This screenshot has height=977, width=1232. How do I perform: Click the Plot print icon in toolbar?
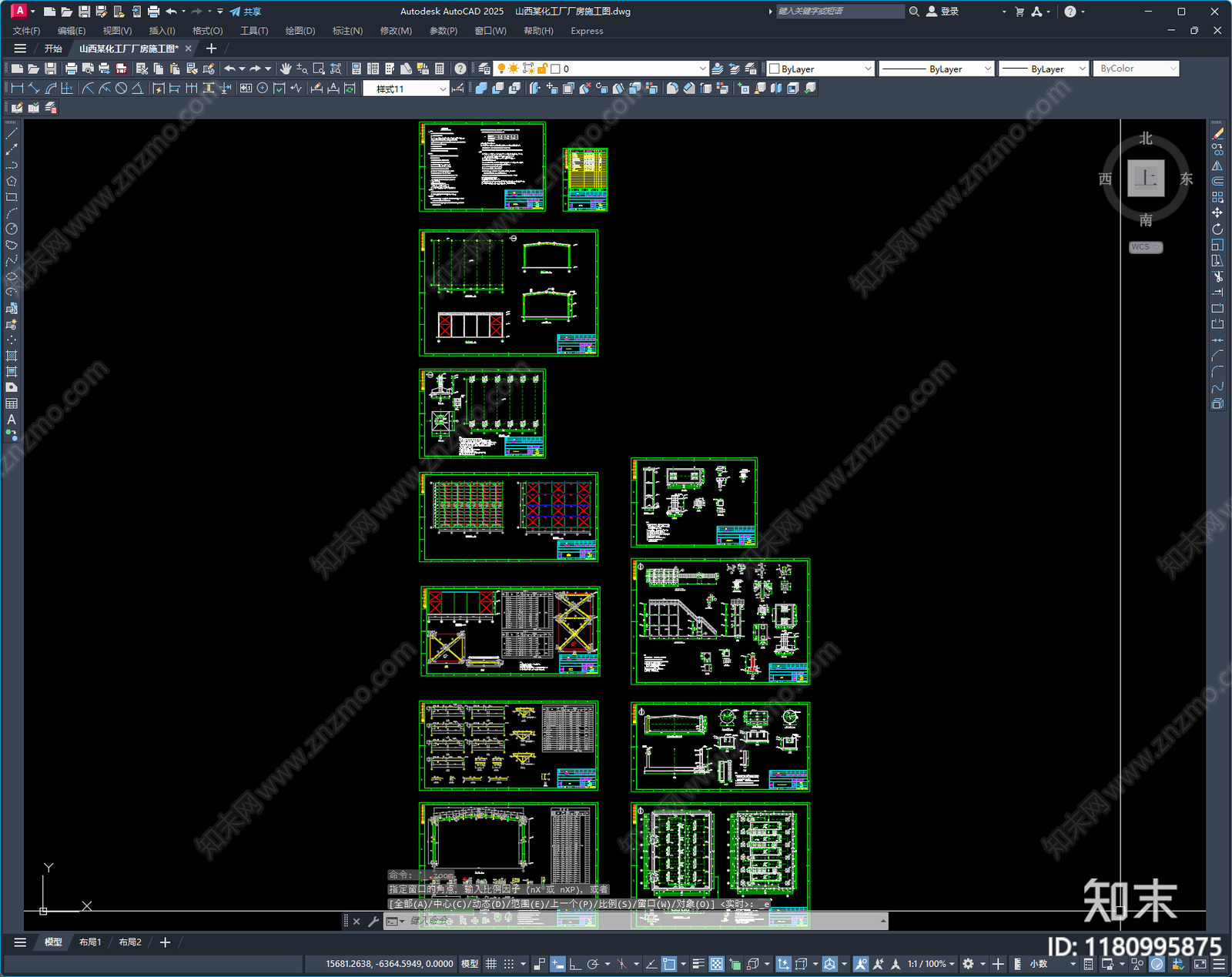(x=72, y=69)
